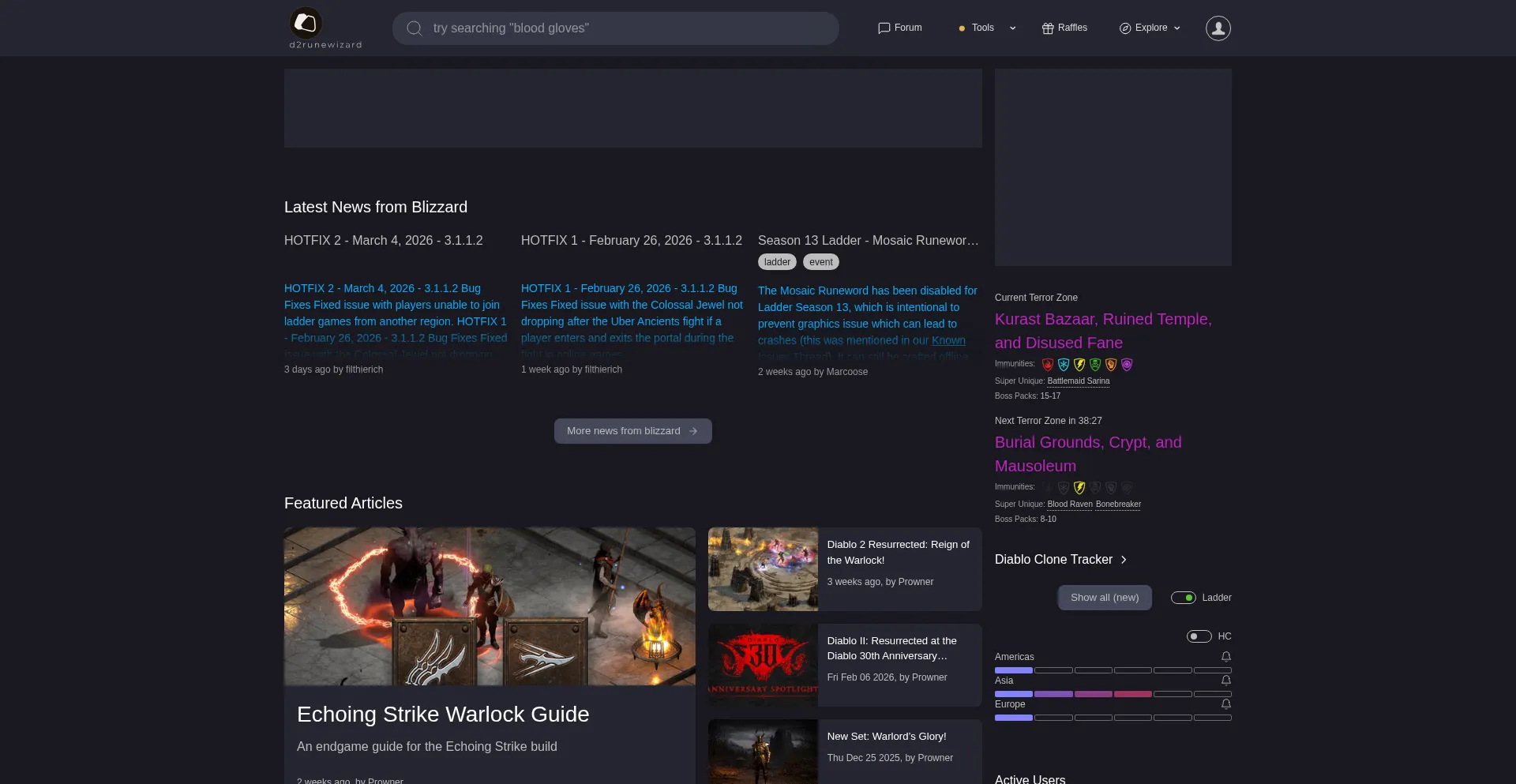Select the "event" tag
The width and height of the screenshot is (1516, 784).
[x=821, y=262]
